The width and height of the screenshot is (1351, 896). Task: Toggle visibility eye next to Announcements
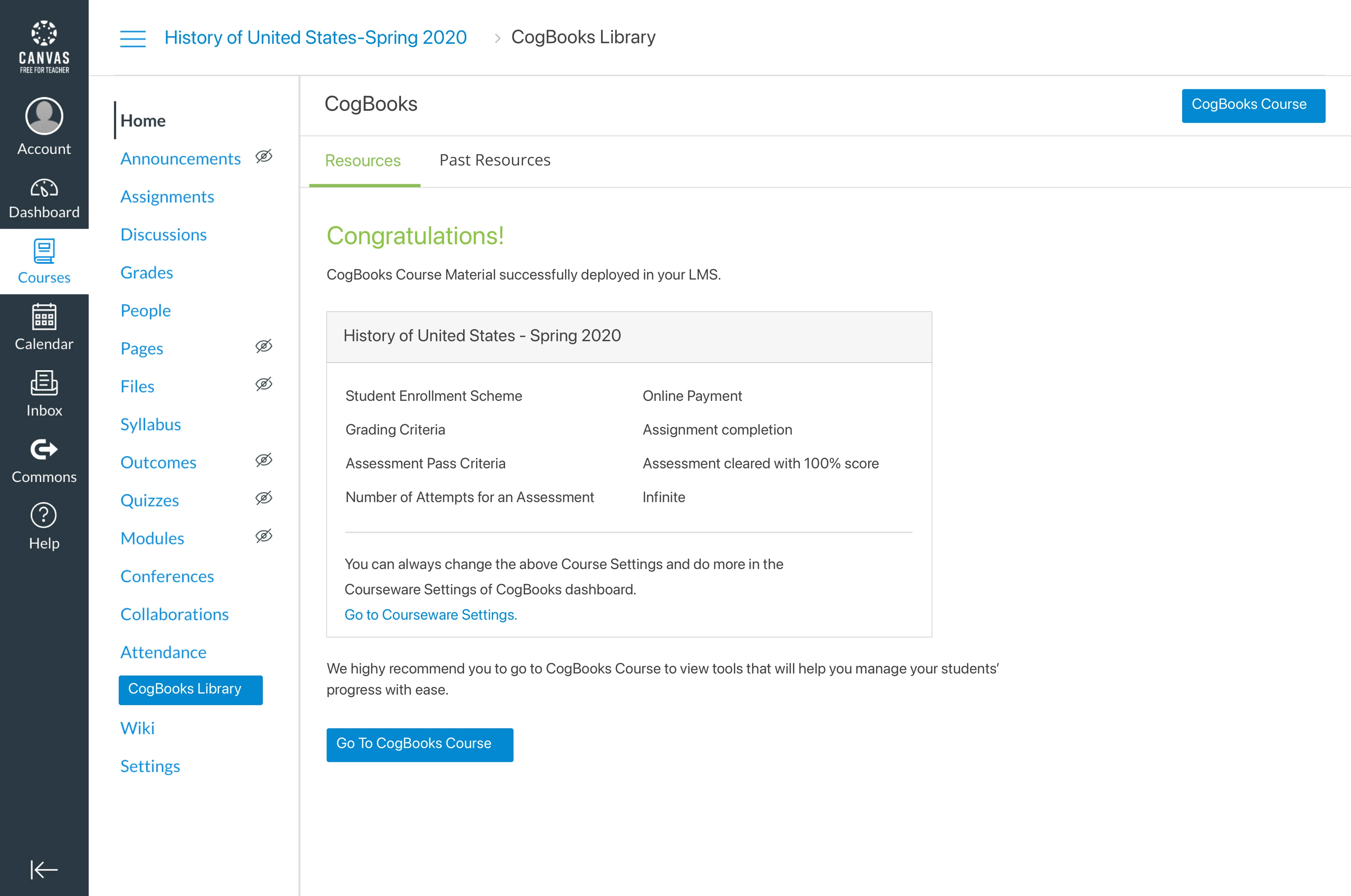tap(264, 157)
